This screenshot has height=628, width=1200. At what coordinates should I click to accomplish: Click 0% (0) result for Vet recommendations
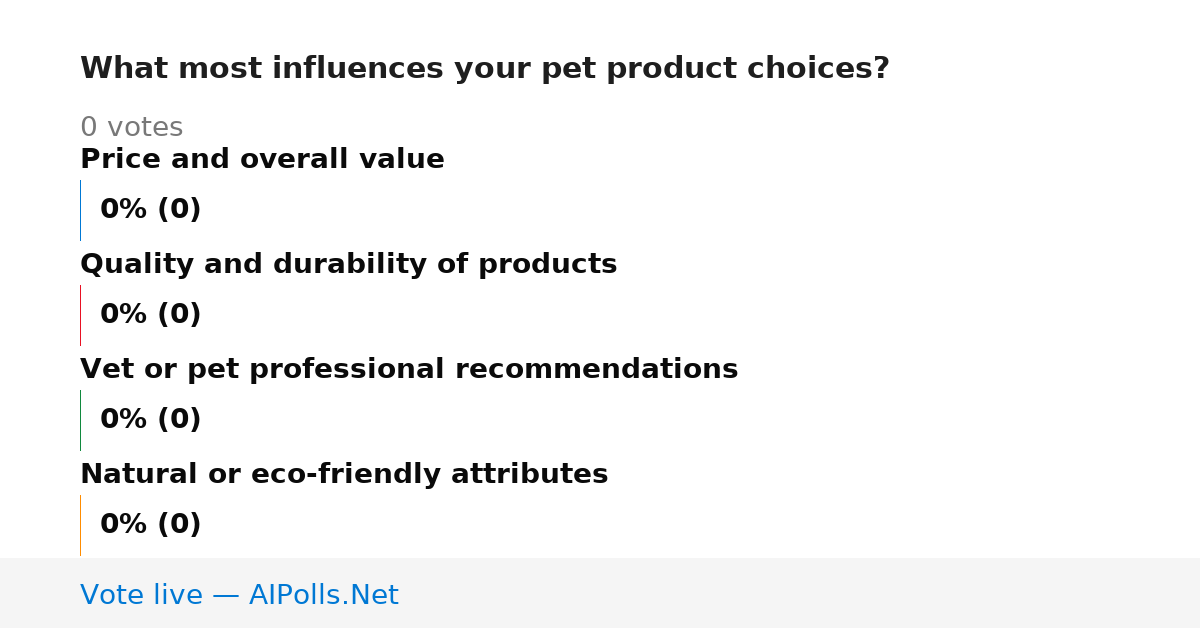tap(150, 420)
